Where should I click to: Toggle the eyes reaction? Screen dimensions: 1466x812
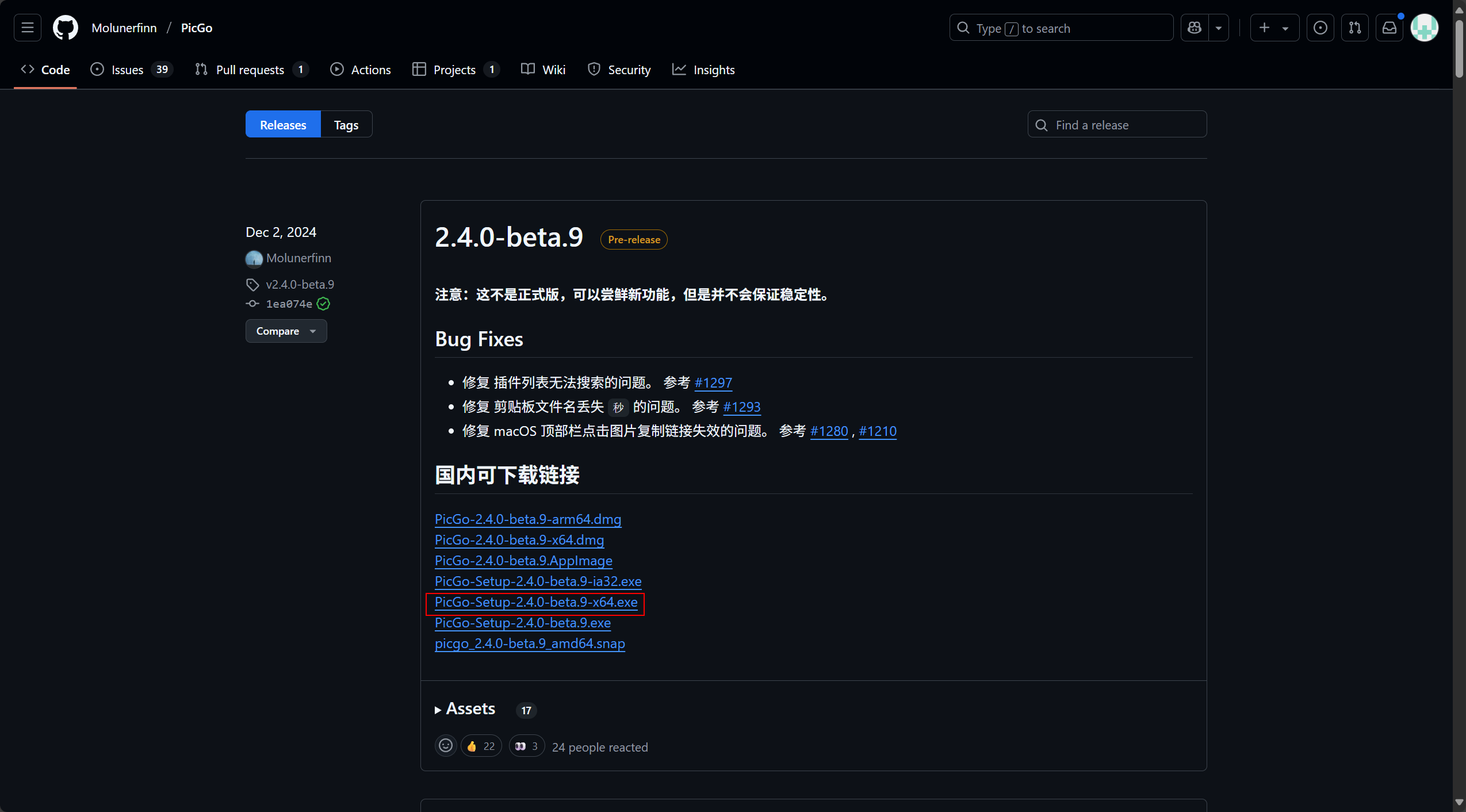(x=525, y=745)
